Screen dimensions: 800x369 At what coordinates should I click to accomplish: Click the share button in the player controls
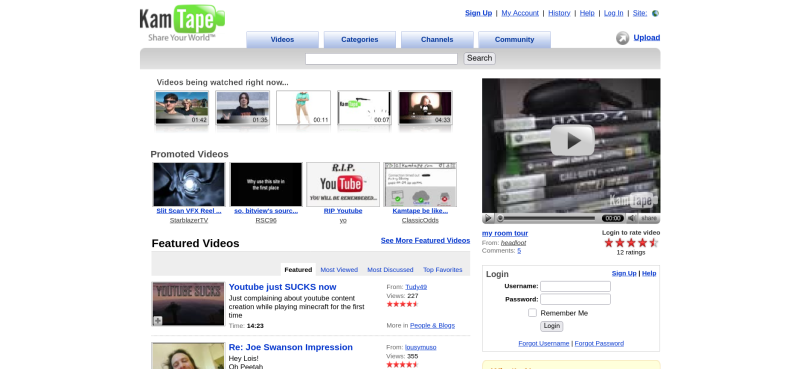coord(649,218)
